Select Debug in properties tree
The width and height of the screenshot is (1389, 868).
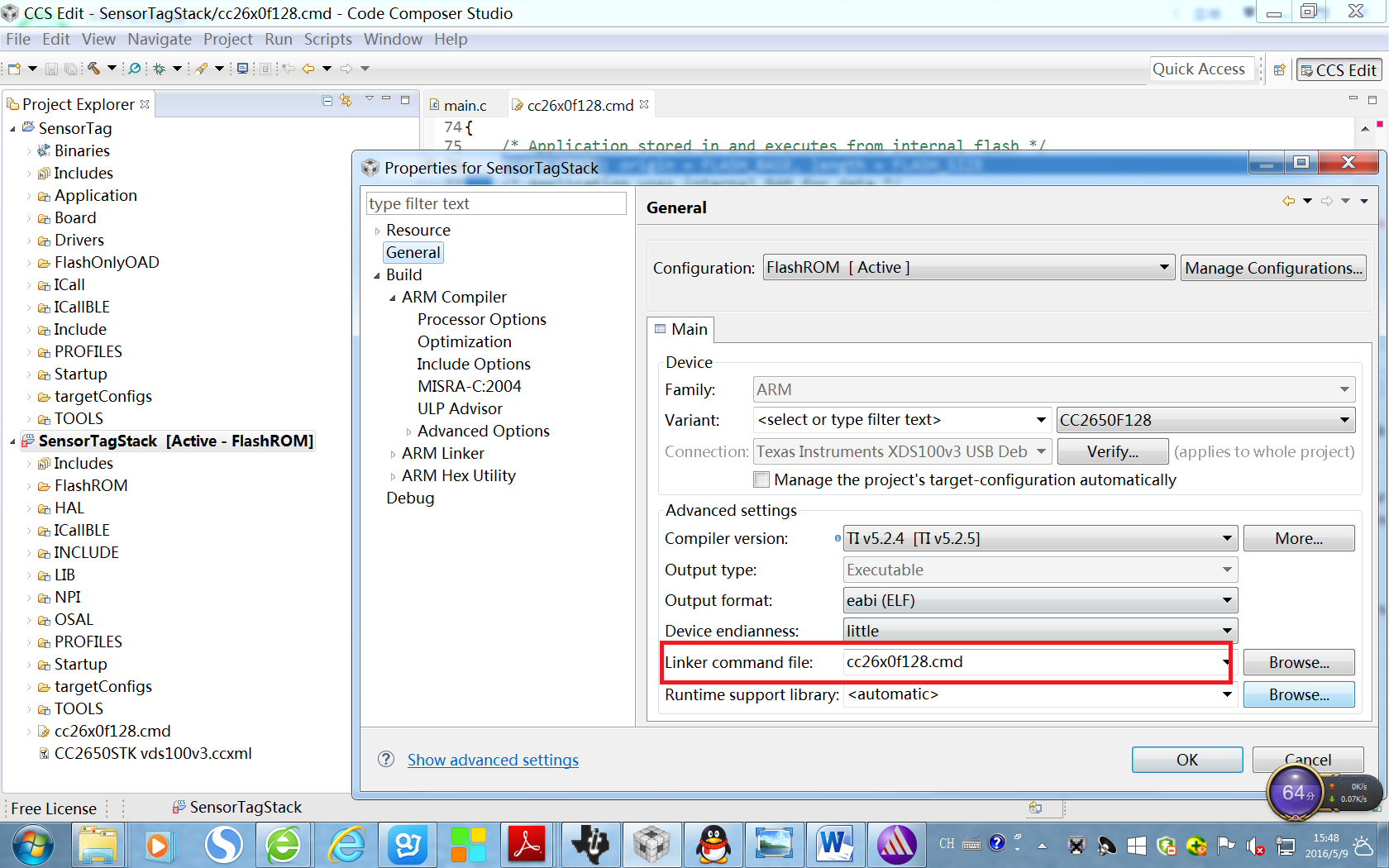(410, 498)
